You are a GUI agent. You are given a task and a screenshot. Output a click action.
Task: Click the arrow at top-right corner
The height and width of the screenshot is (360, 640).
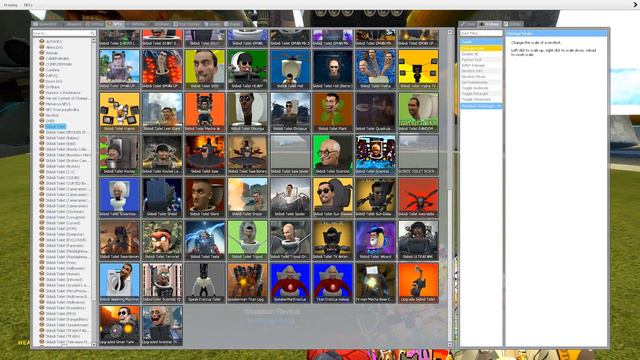pos(635,5)
